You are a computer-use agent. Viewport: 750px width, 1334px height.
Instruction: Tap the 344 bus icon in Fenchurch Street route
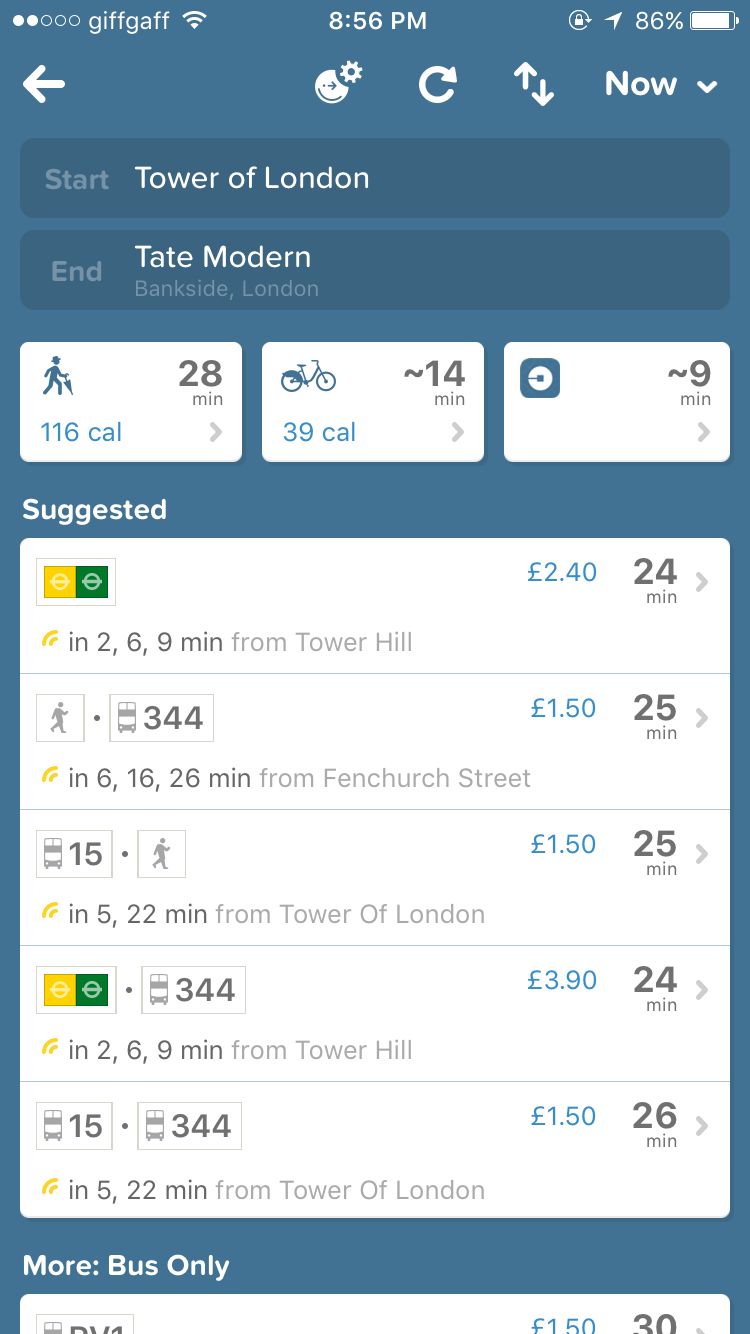(x=161, y=718)
